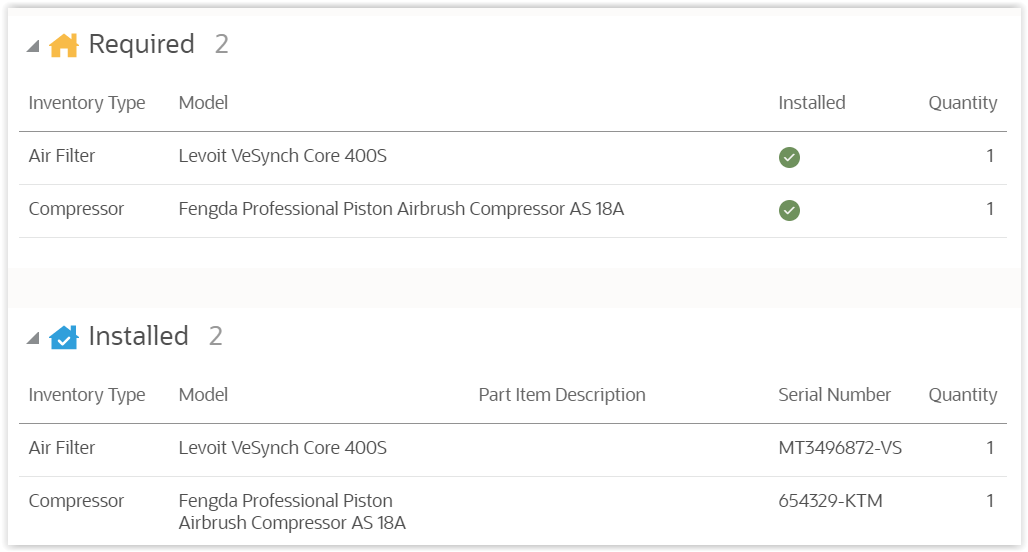Click serial number MT3496872-VS
Image resolution: width=1028 pixels, height=552 pixels.
coord(840,448)
